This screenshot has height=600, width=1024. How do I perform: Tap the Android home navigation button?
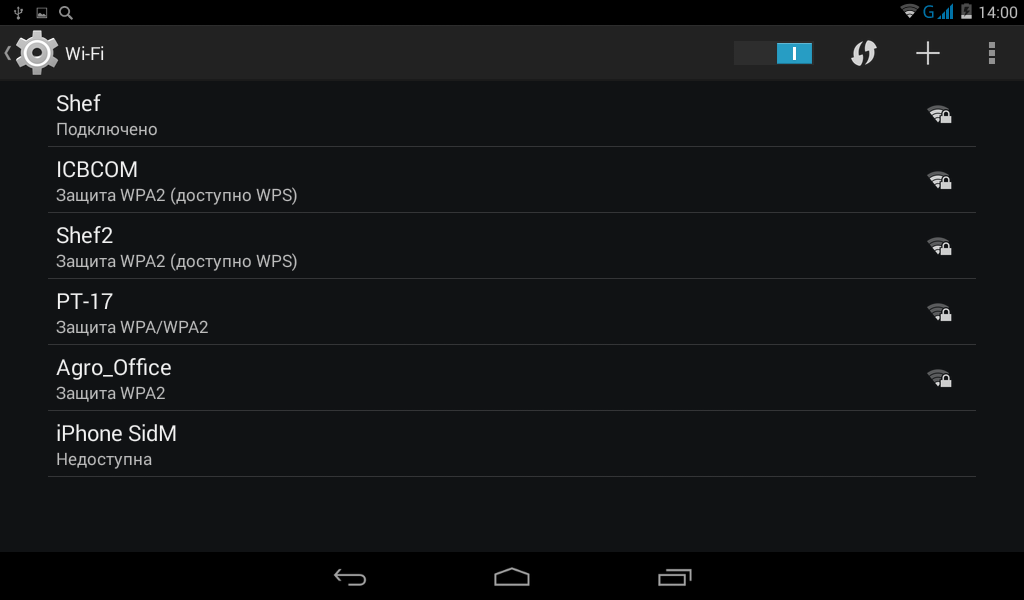pyautogui.click(x=512, y=577)
